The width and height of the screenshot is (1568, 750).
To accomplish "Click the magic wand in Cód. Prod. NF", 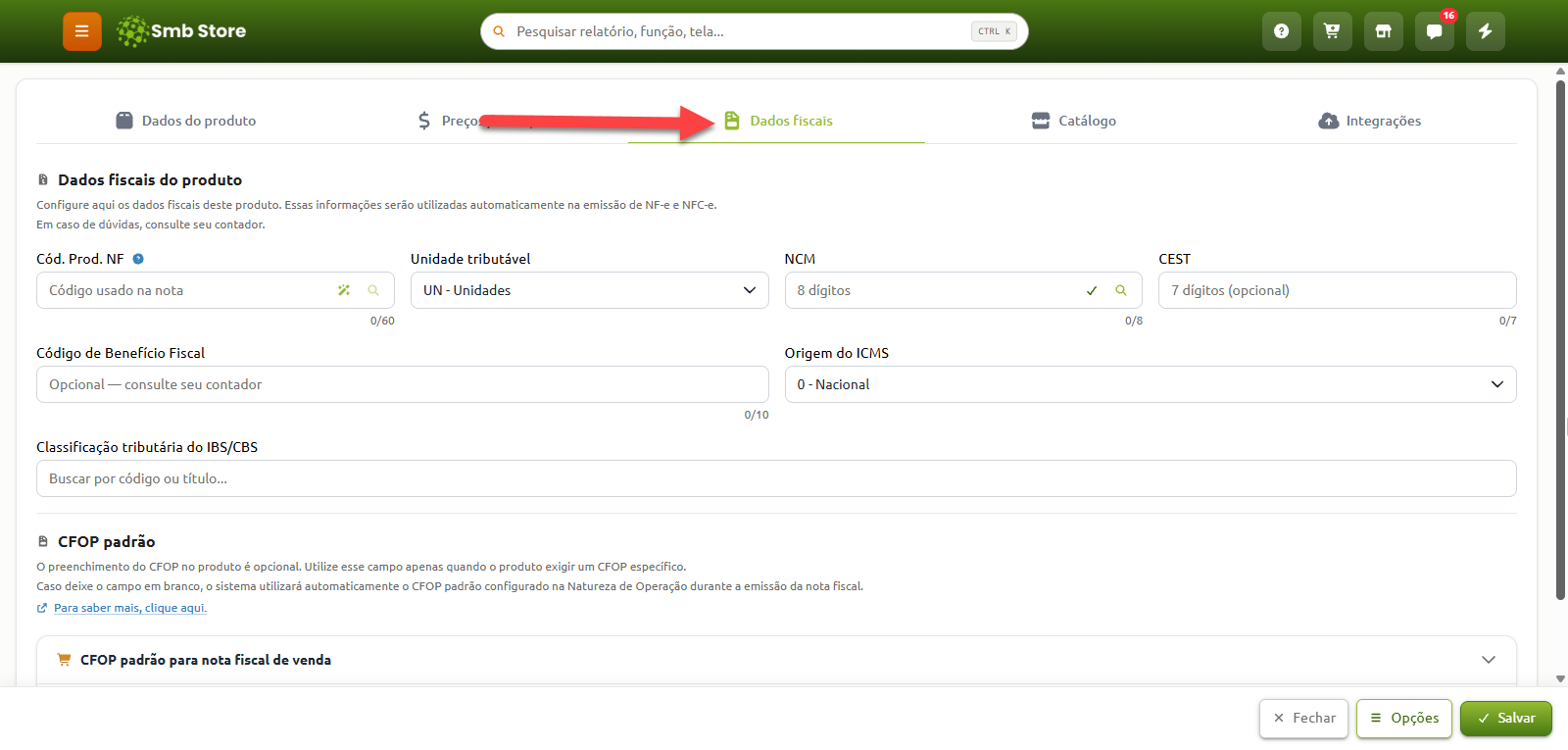I will 344,290.
